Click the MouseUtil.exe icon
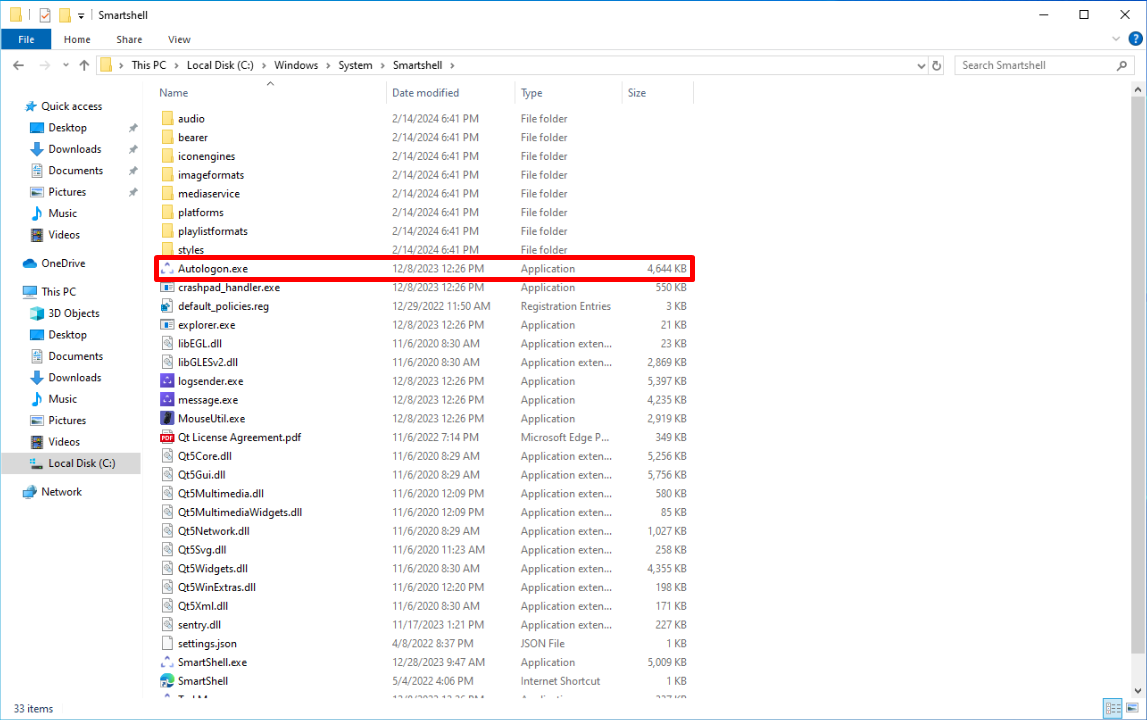This screenshot has width=1147, height=720. tap(168, 419)
